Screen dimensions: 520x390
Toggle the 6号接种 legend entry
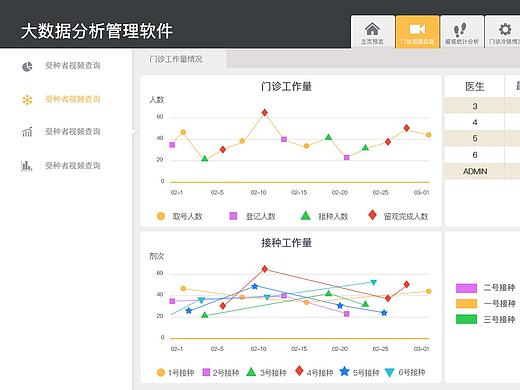[x=405, y=372]
